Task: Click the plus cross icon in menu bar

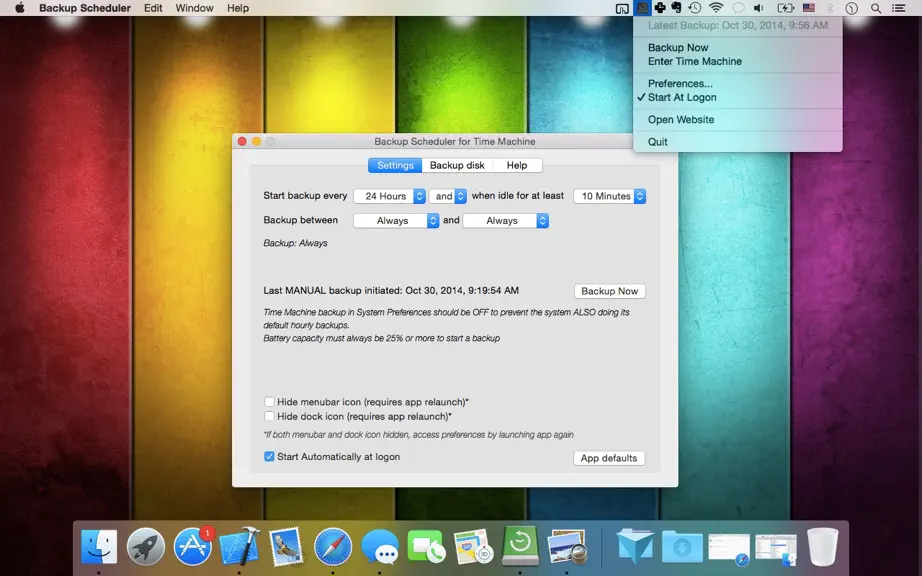Action: pos(660,8)
